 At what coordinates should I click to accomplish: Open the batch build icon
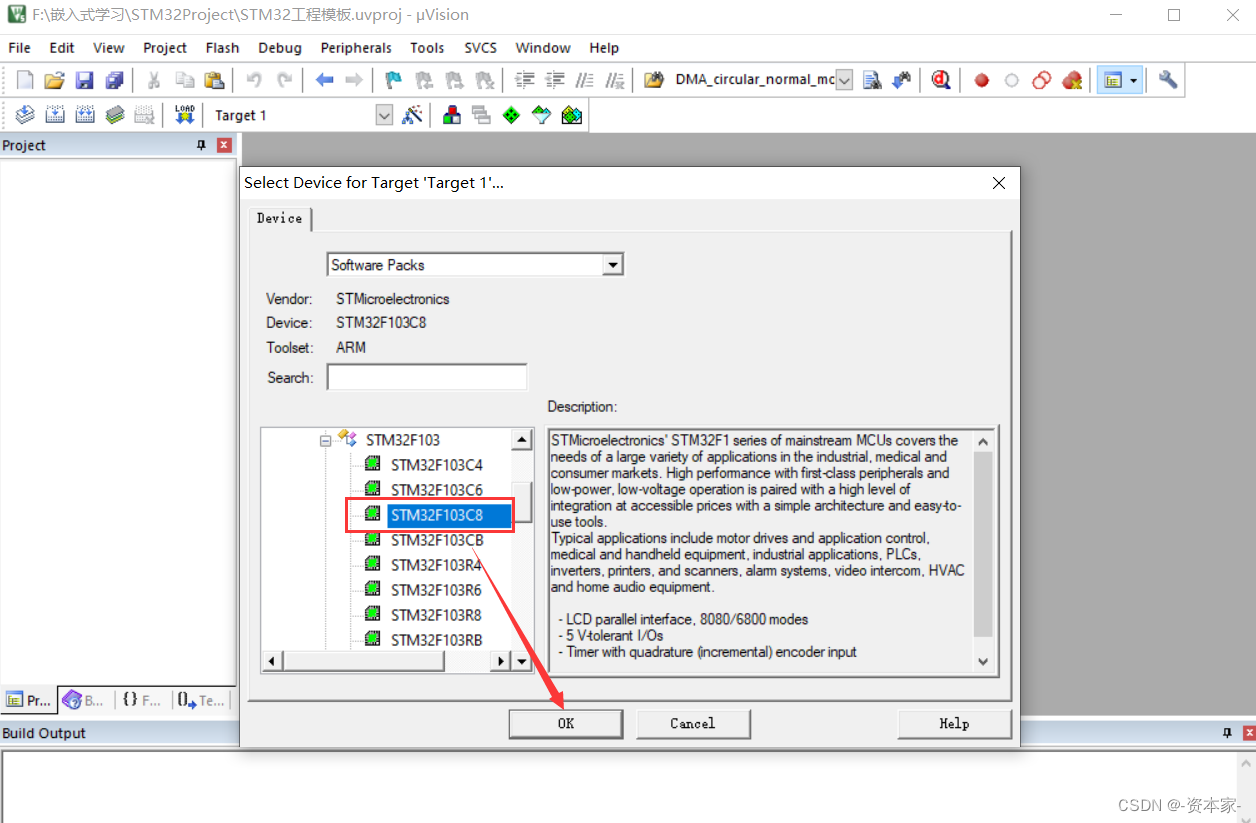click(x=115, y=115)
